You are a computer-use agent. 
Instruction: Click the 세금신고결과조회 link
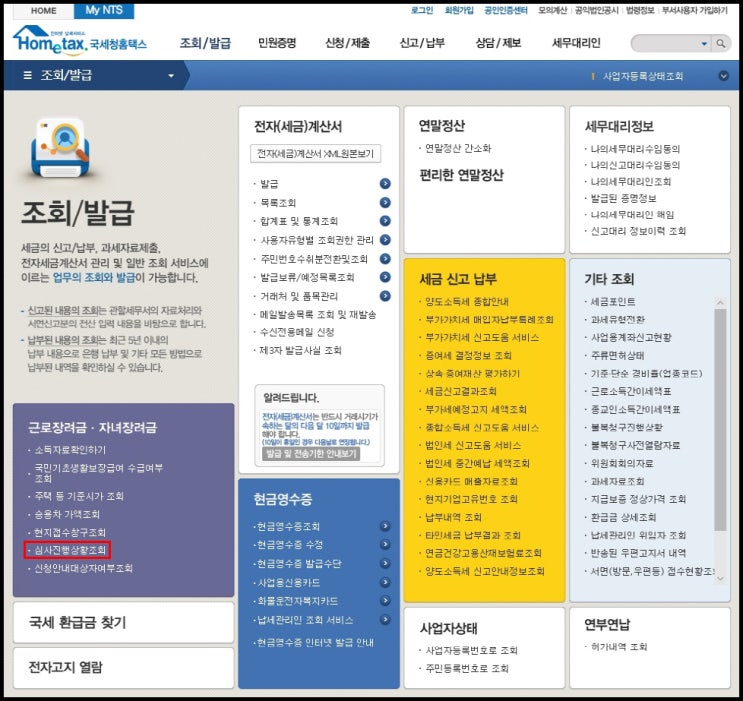[461, 391]
